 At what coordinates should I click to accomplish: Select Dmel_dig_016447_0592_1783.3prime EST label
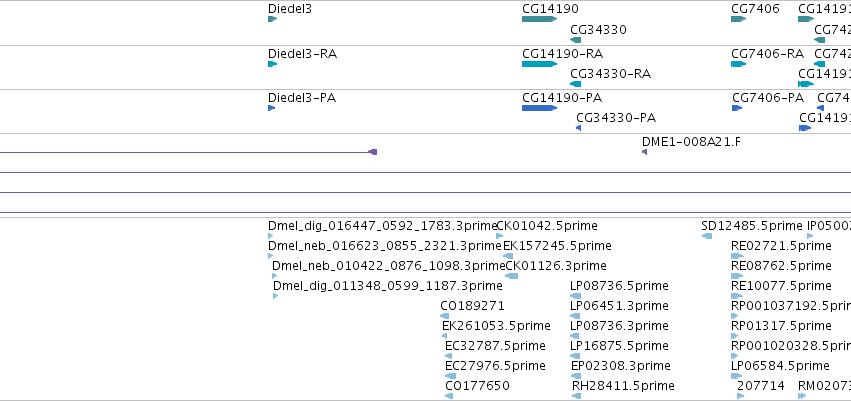click(383, 226)
